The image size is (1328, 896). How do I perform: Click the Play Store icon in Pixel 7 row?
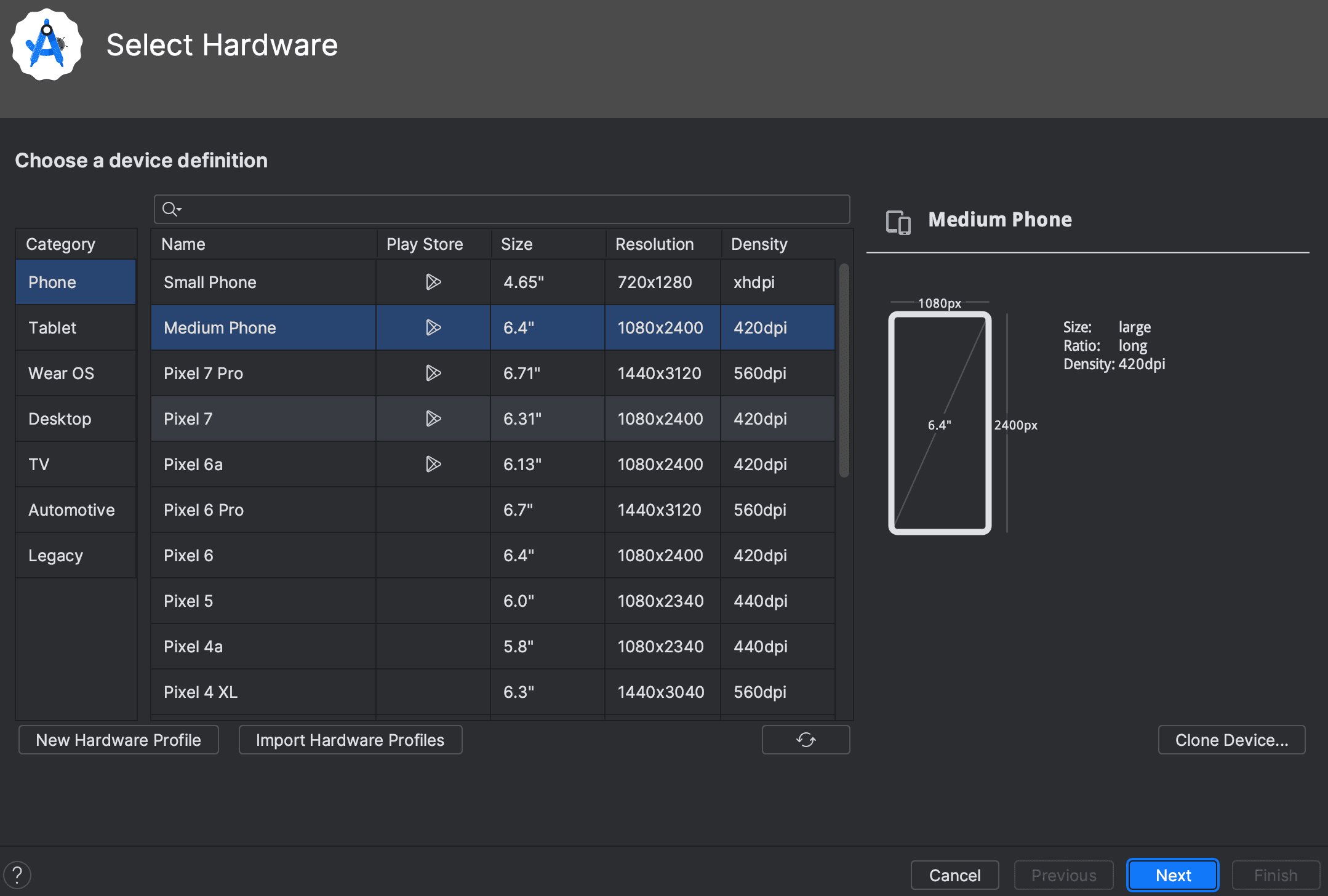(433, 418)
